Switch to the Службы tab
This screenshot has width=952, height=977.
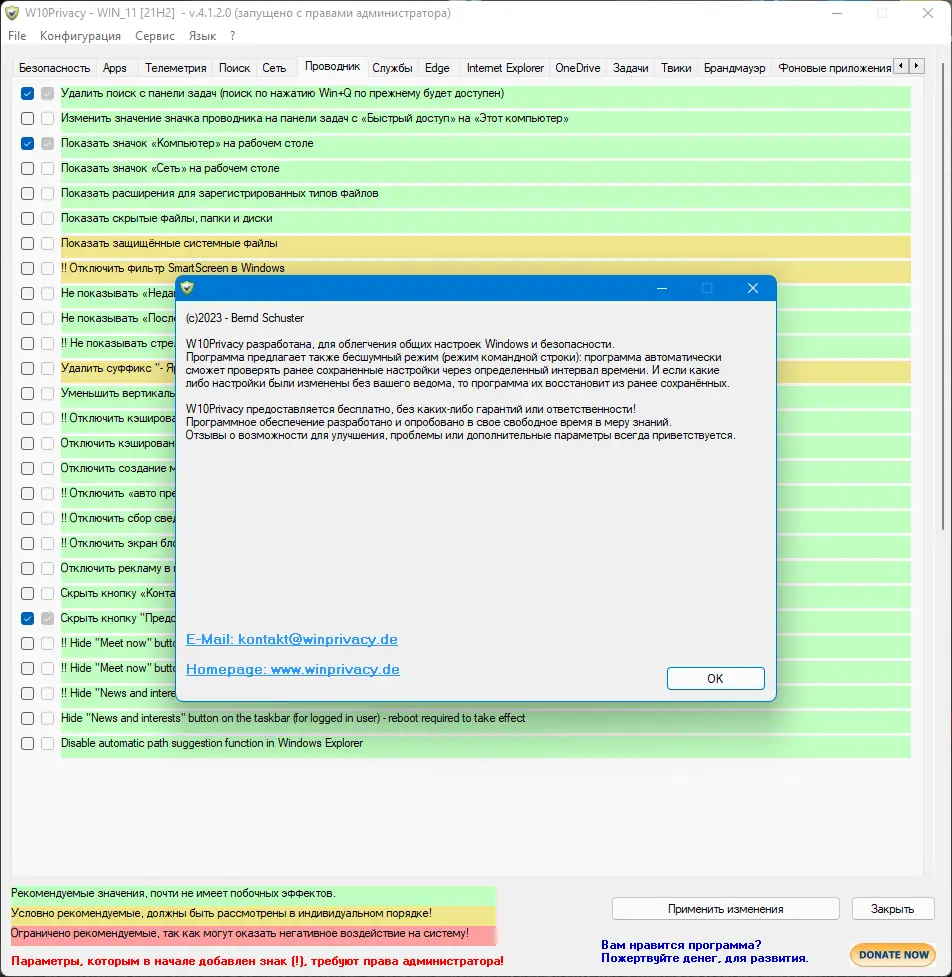(393, 68)
